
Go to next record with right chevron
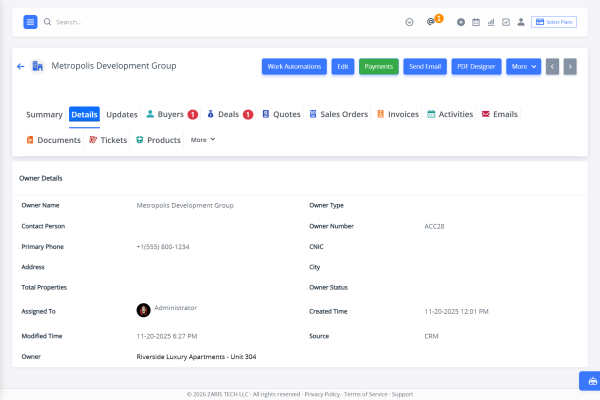pos(570,67)
